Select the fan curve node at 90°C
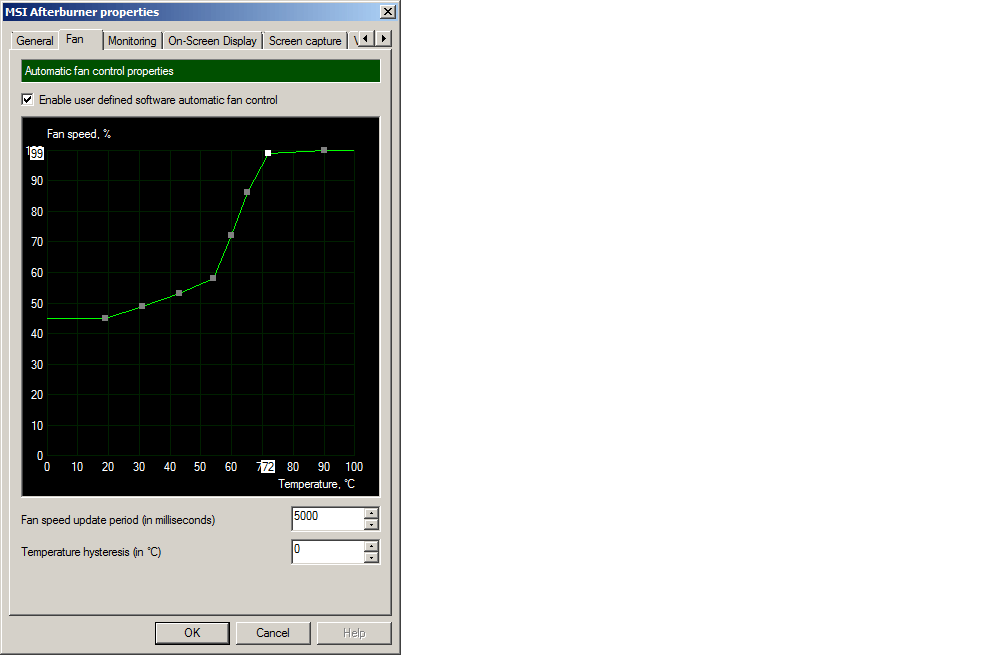 (324, 150)
